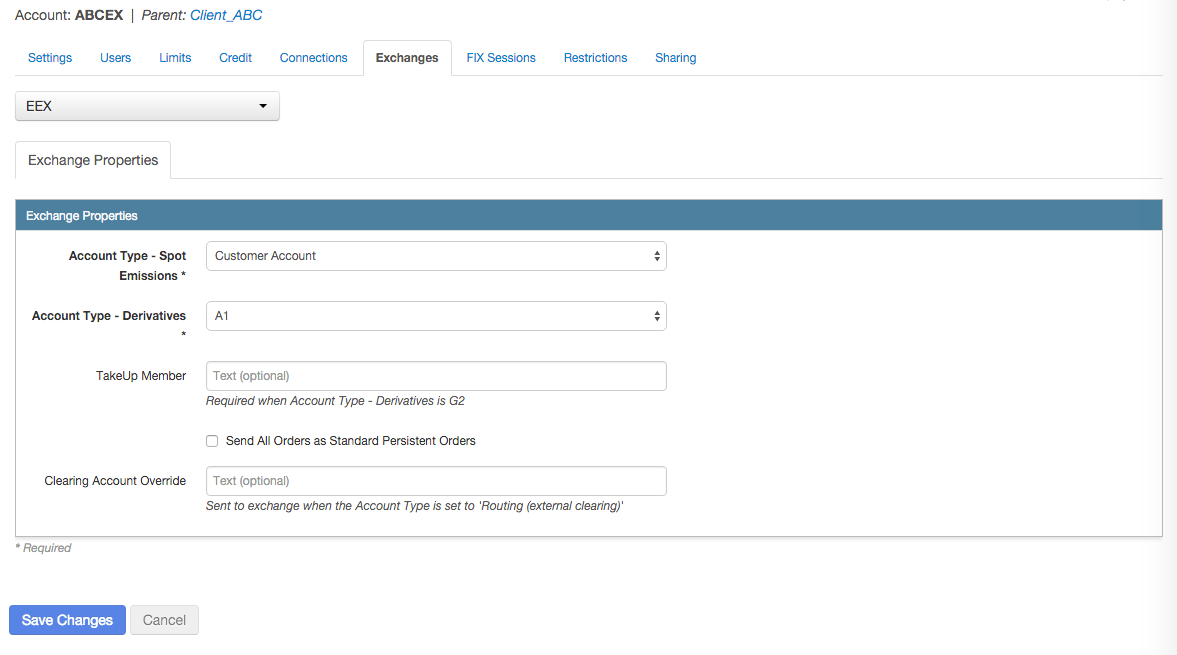Open the Credit tab
1177x655 pixels.
[x=235, y=58]
